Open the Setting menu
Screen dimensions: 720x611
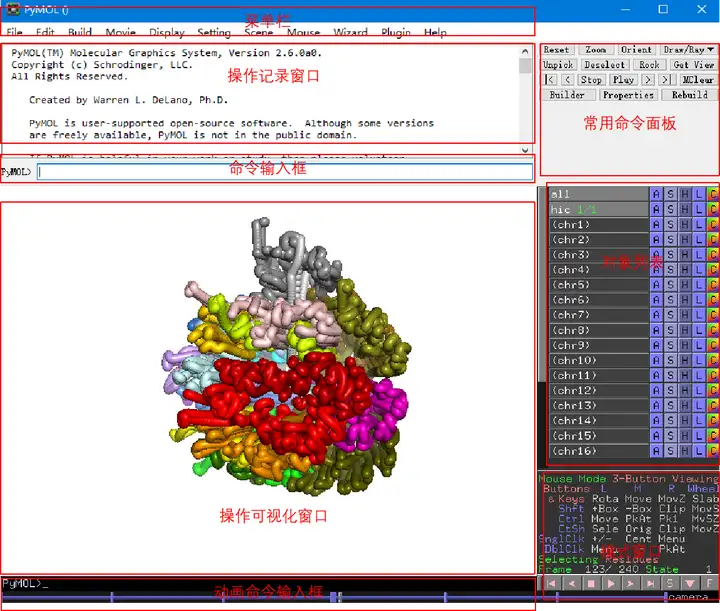click(x=214, y=32)
